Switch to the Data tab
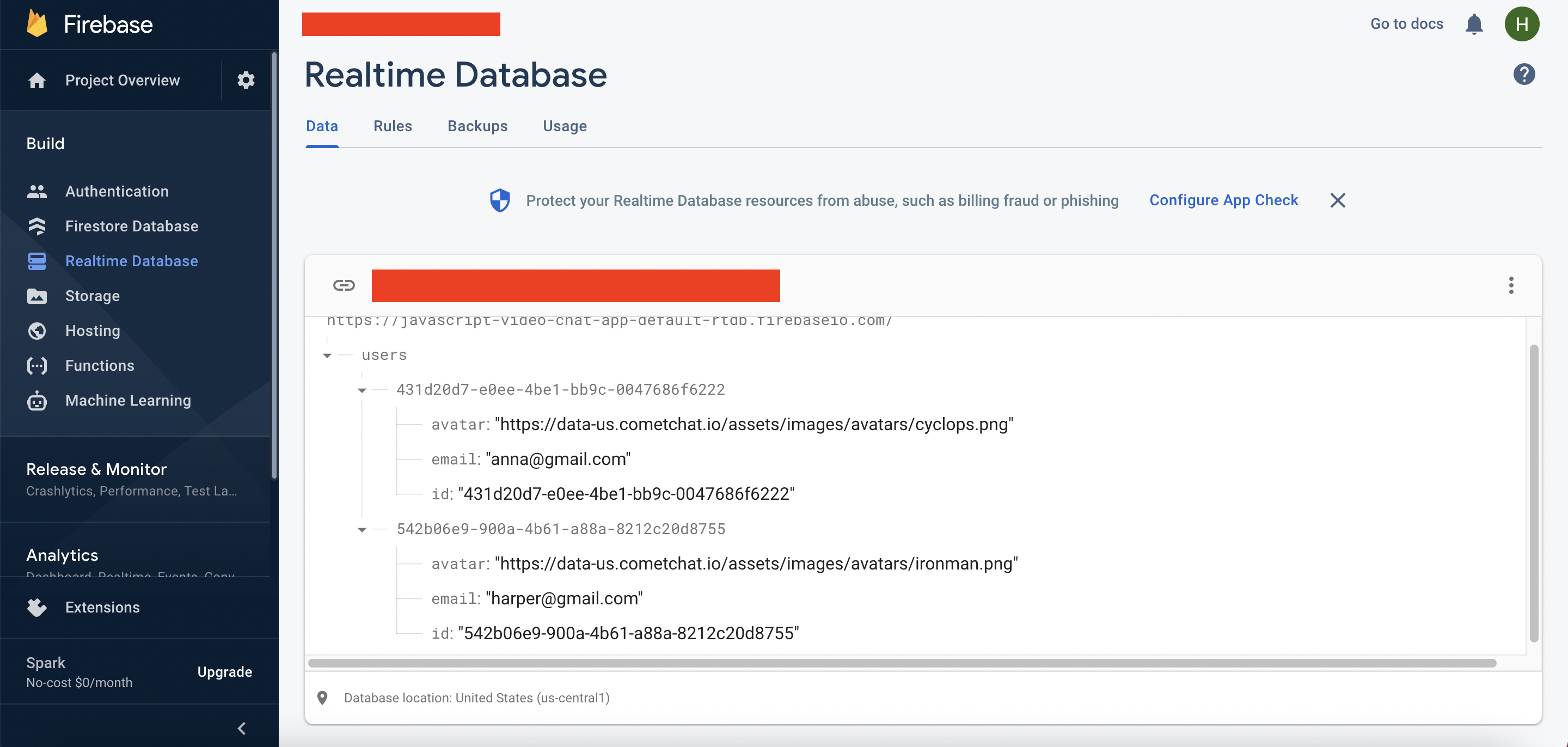The width and height of the screenshot is (1568, 747). (x=321, y=126)
